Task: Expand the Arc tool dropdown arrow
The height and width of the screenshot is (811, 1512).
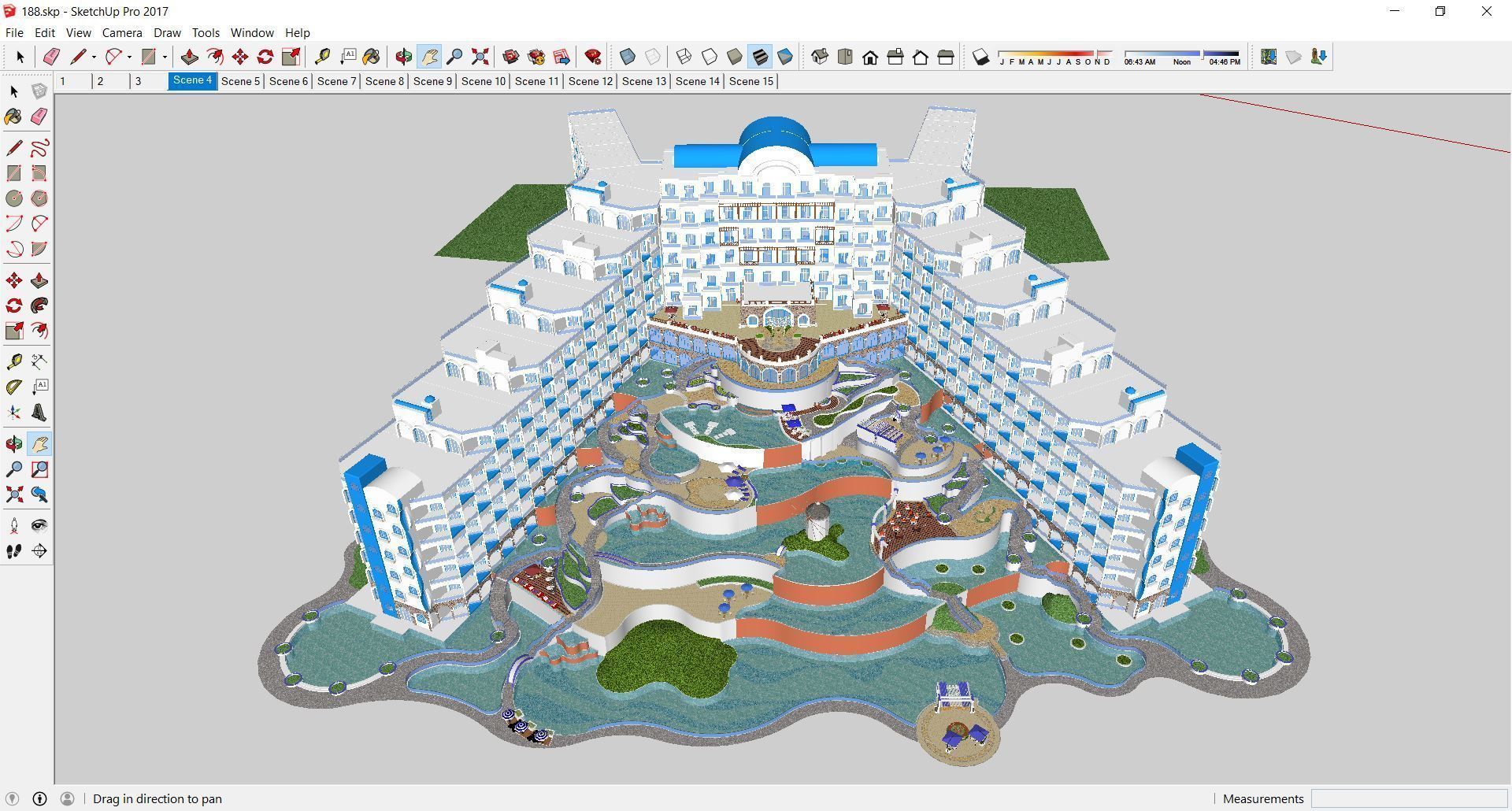Action: (129, 57)
